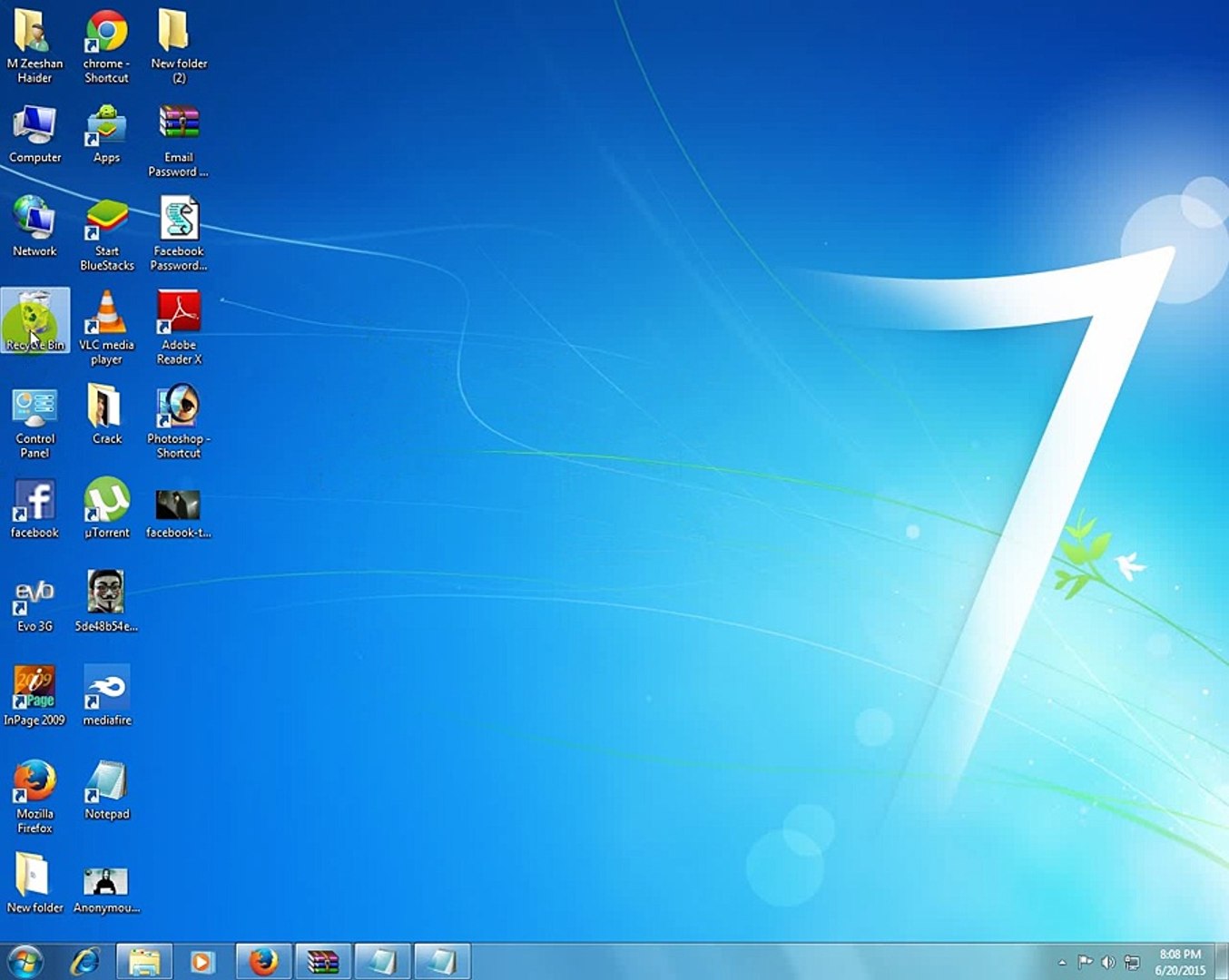Open the Action Center flag icon
This screenshot has height=980, width=1229.
tap(1085, 962)
